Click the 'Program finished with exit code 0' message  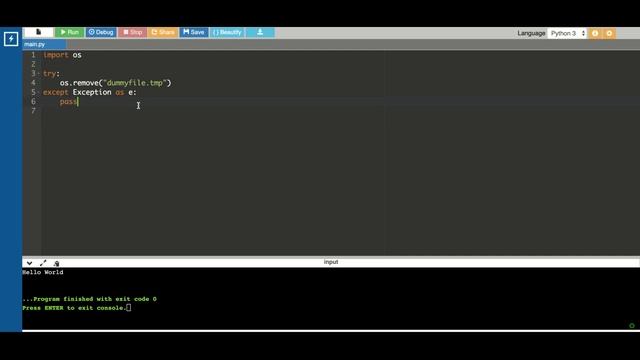89,299
